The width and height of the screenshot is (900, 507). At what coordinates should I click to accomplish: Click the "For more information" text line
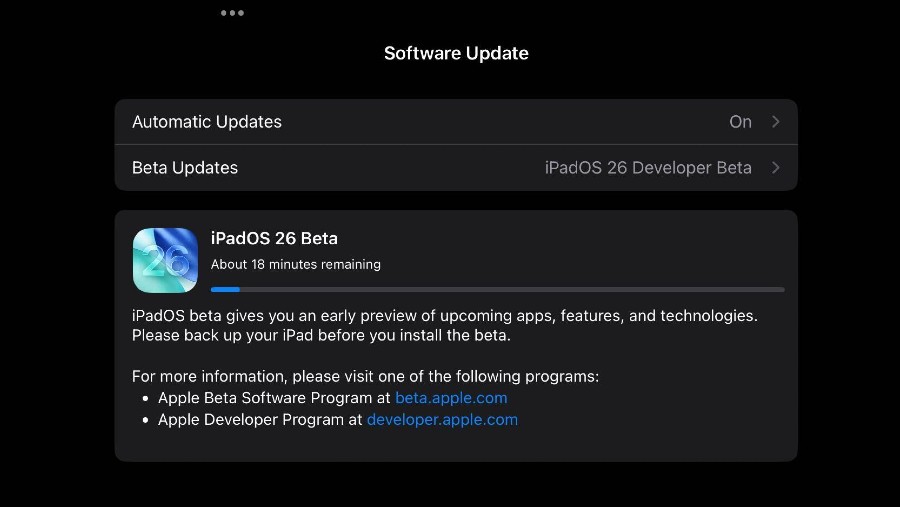point(366,377)
